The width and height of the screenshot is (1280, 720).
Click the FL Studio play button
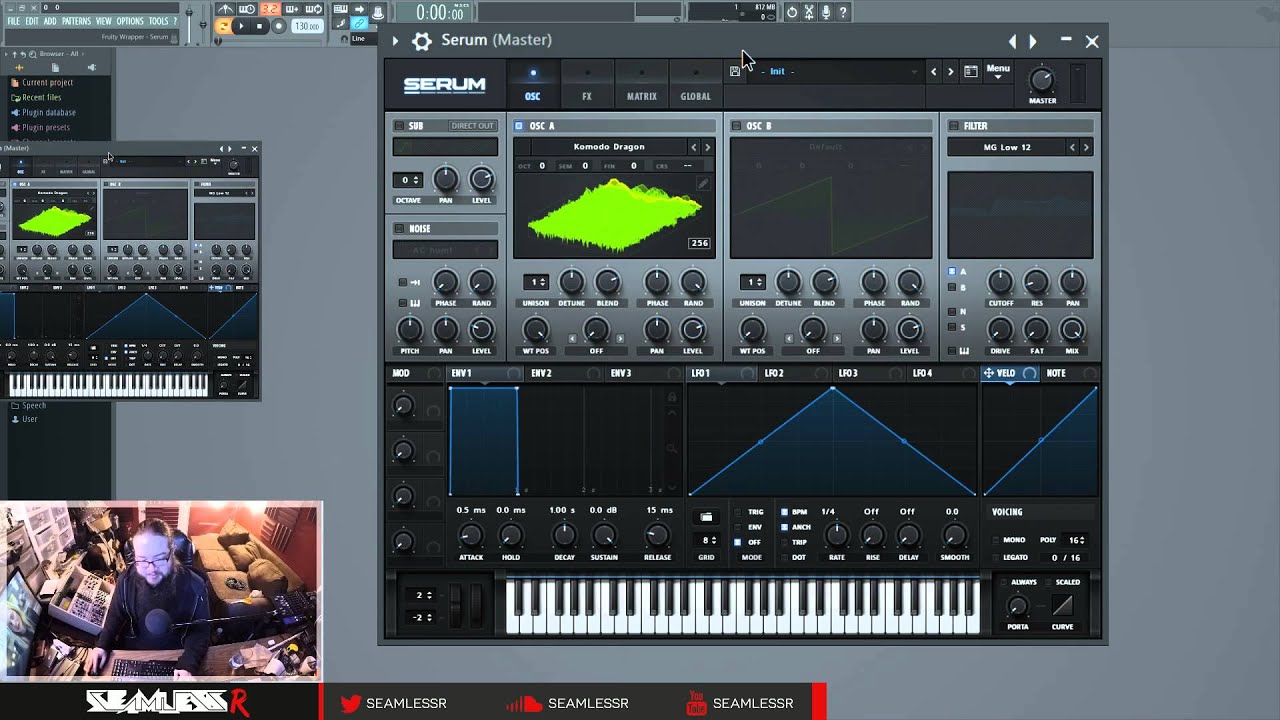240,27
